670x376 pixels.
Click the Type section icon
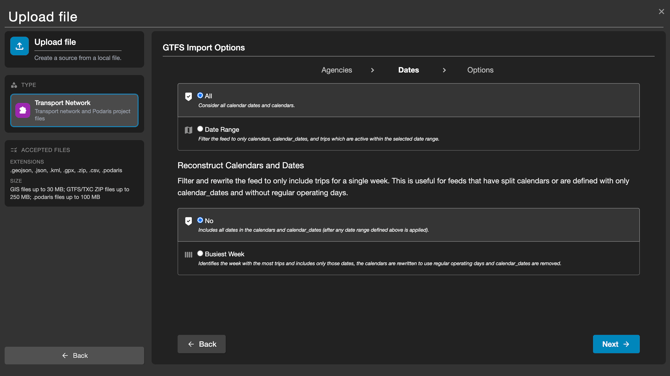coord(14,85)
